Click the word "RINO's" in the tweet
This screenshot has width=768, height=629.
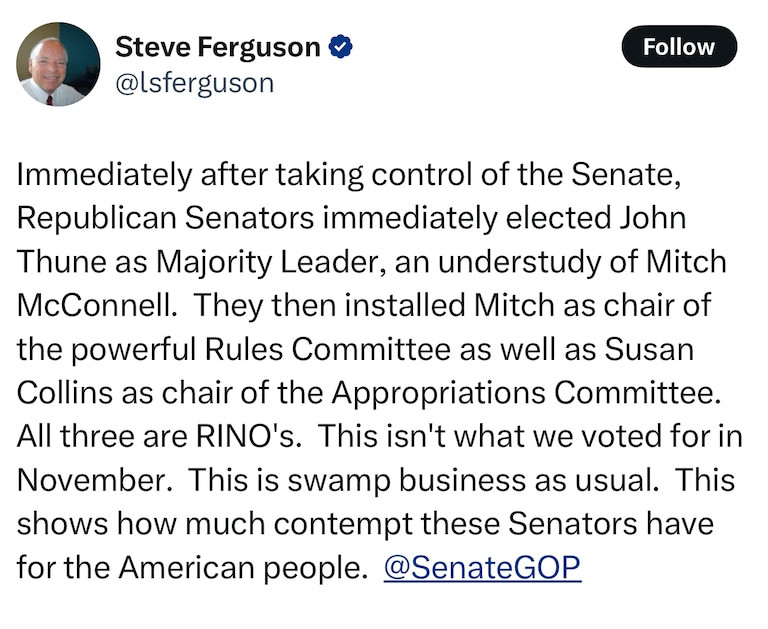click(x=229, y=437)
